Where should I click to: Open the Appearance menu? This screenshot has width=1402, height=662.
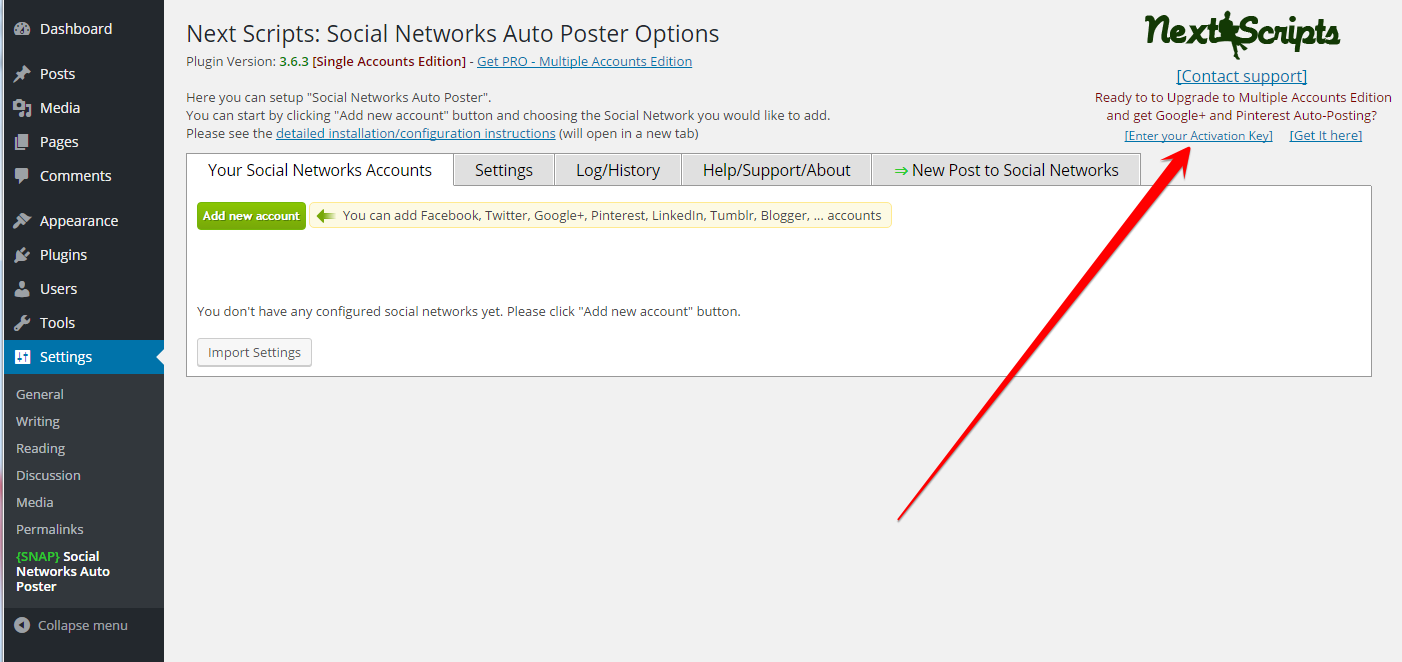tap(79, 221)
